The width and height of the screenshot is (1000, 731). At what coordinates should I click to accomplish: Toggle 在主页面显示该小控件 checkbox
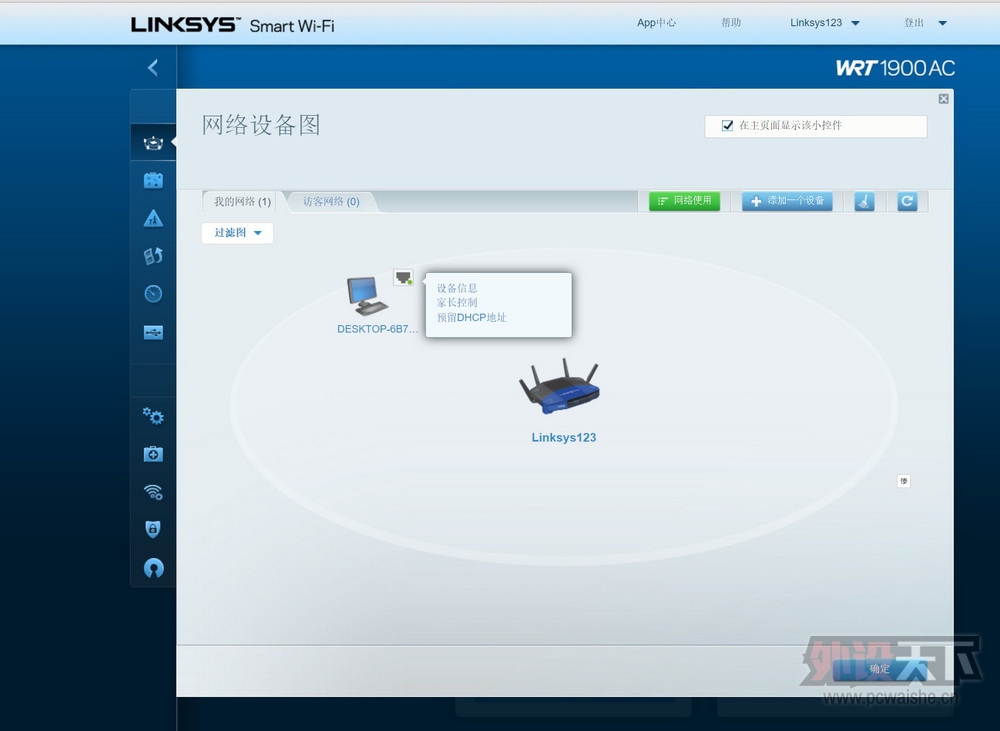727,126
